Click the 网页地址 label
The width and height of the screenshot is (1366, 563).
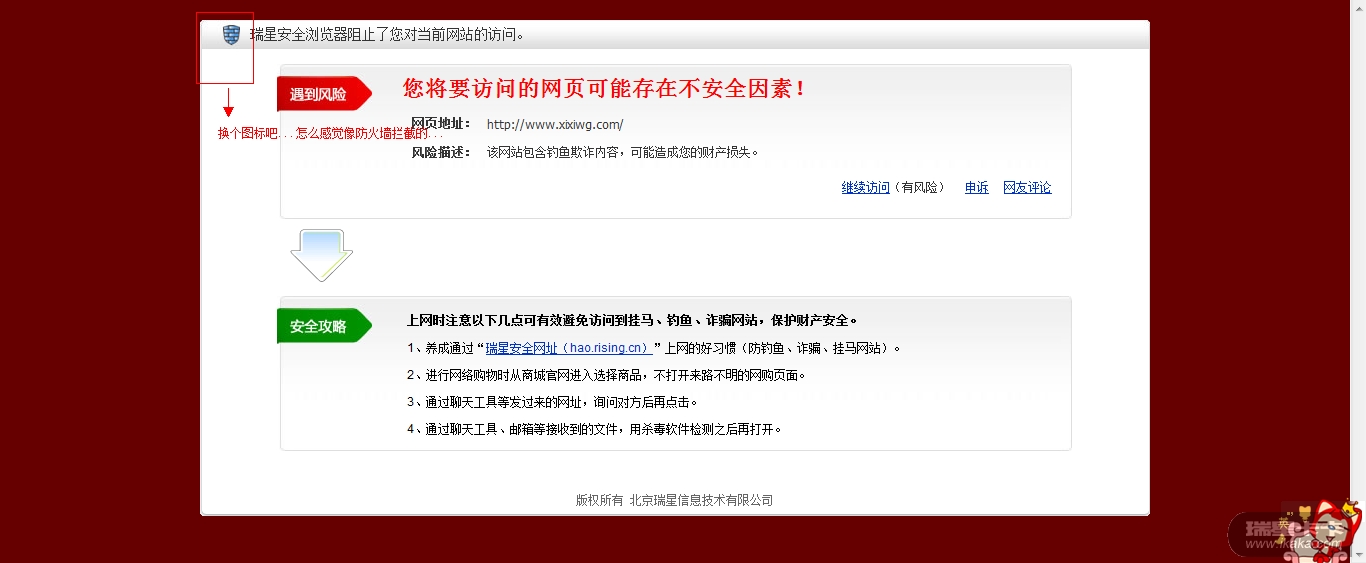pyautogui.click(x=440, y=124)
